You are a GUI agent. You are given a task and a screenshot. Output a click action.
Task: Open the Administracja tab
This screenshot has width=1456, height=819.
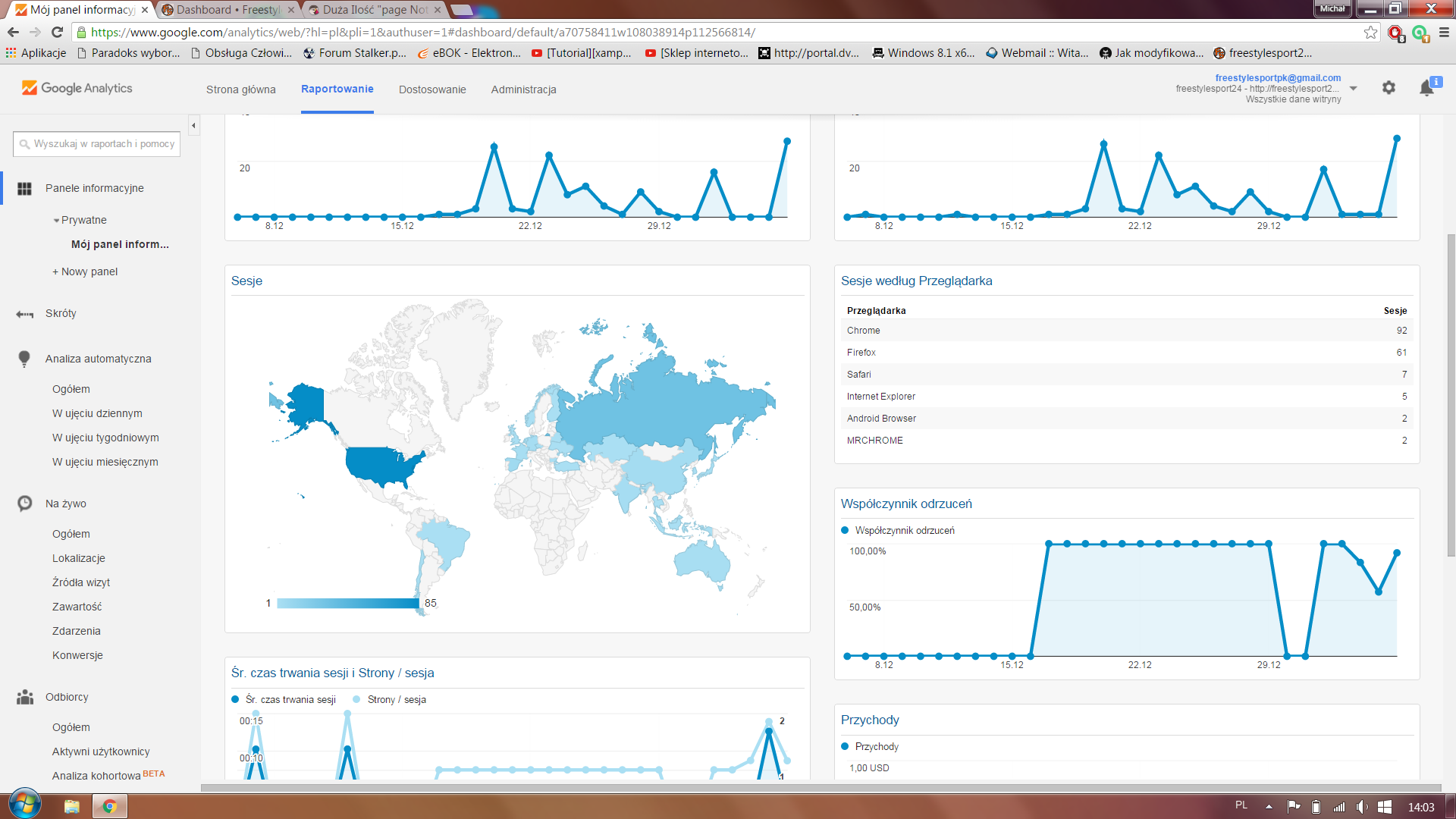523,89
